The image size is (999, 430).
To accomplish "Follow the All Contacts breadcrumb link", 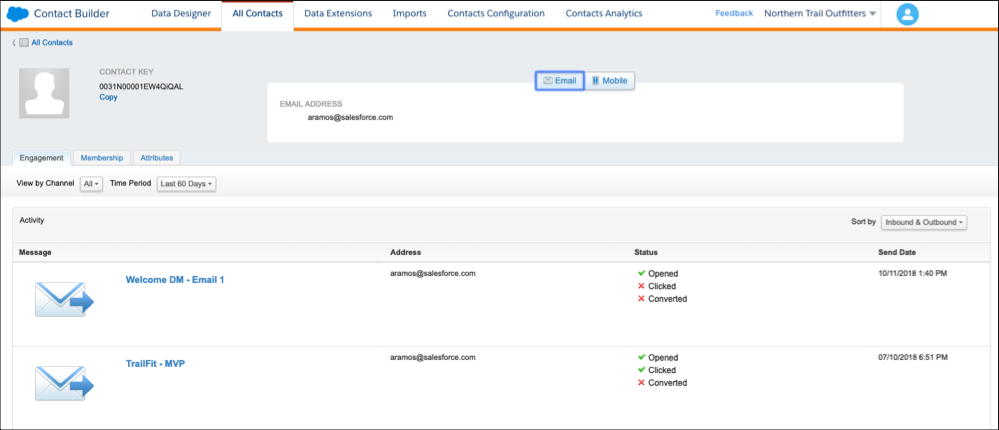I will click(52, 43).
